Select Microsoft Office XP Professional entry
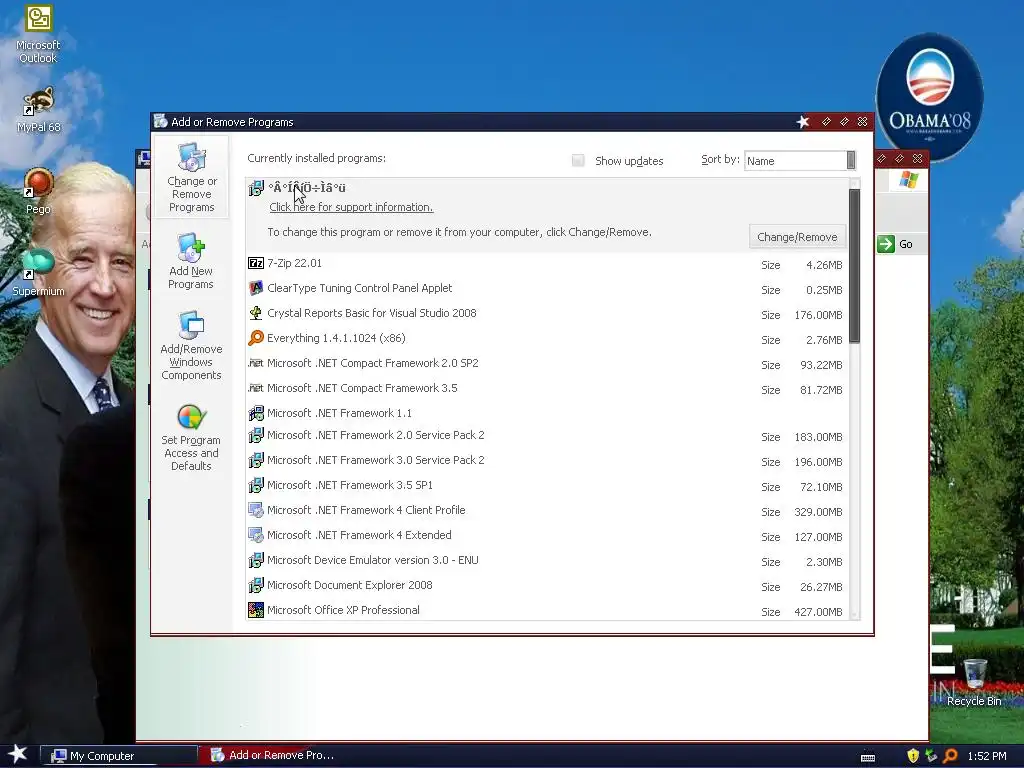The width and height of the screenshot is (1024, 768). pos(547,611)
